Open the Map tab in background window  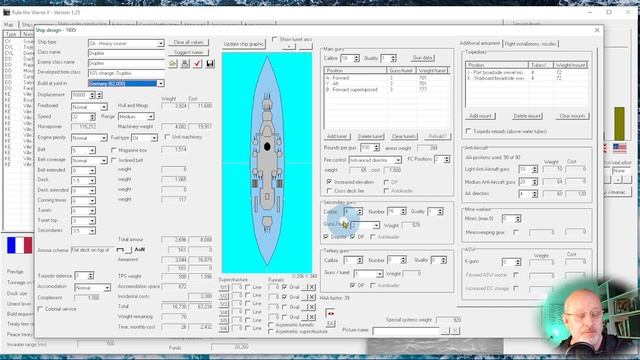[x=9, y=24]
